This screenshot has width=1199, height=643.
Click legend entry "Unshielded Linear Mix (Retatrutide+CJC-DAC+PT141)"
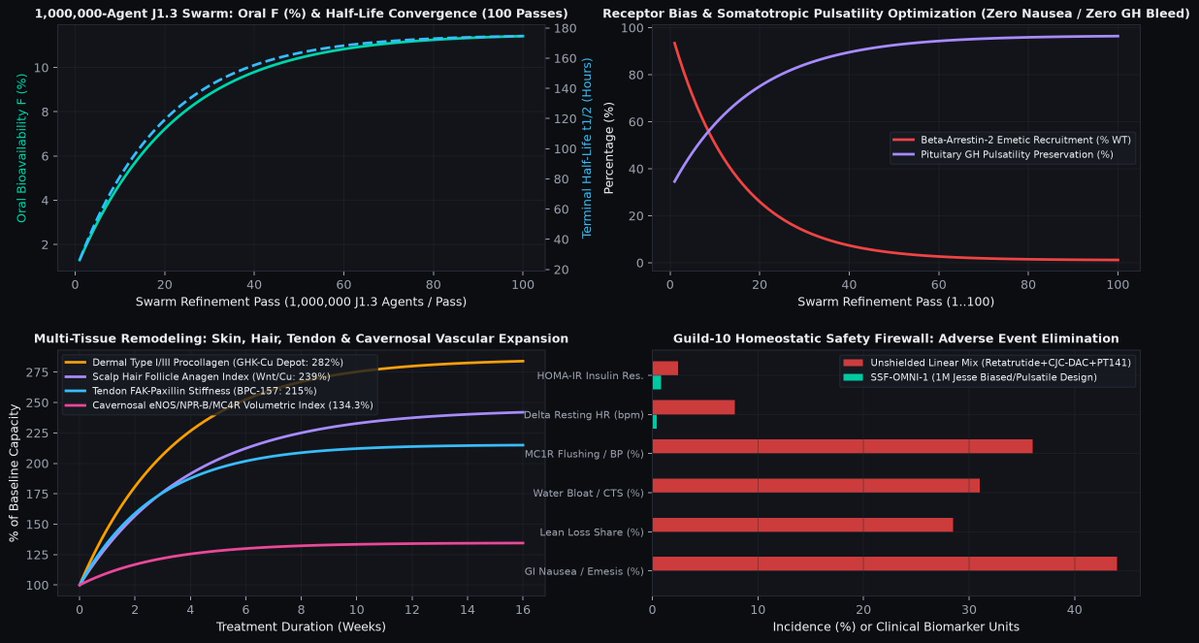coord(1000,362)
